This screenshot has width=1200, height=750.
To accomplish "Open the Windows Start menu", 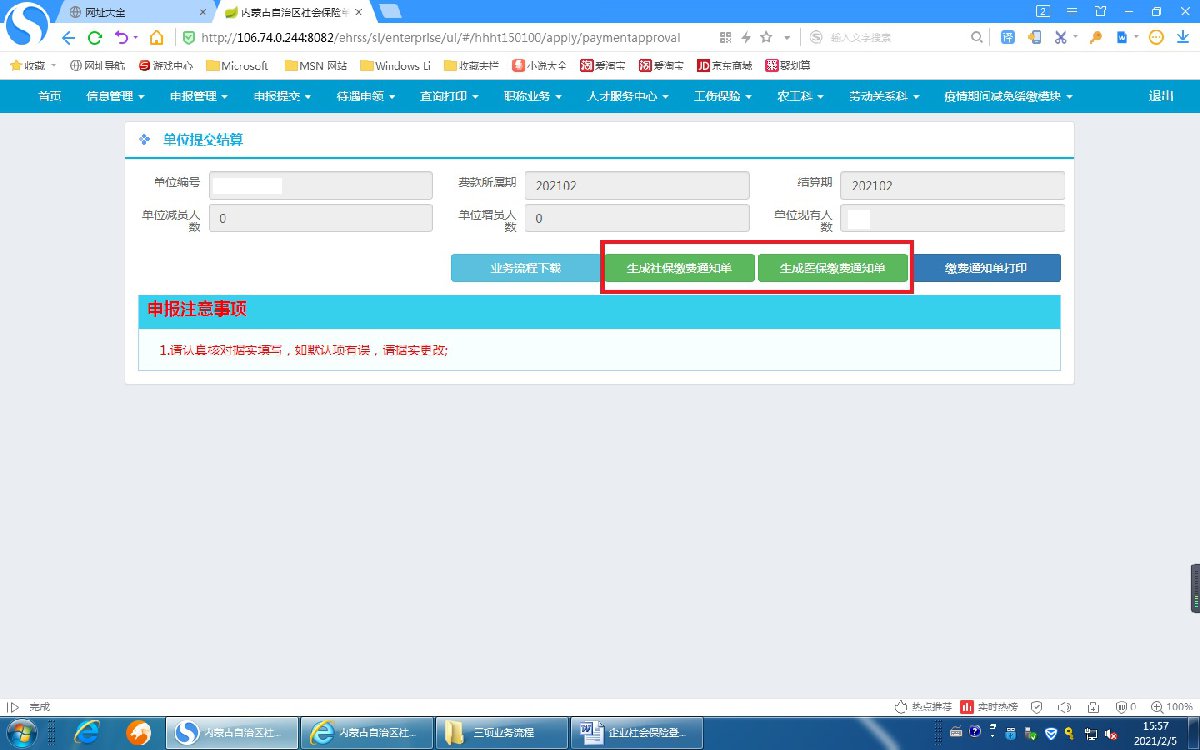I will (x=22, y=733).
